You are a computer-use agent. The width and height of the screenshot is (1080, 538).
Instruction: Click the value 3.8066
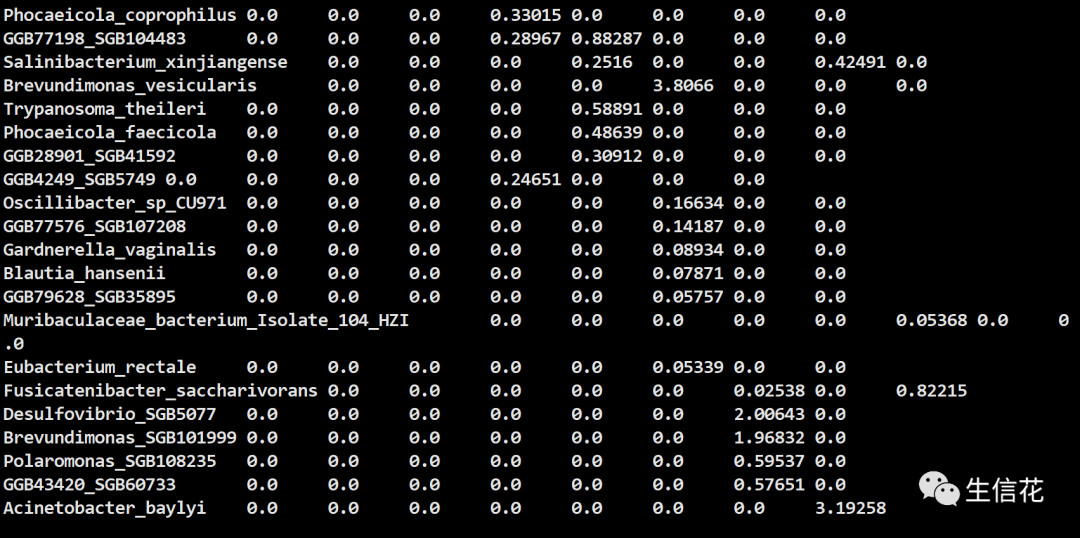click(683, 85)
